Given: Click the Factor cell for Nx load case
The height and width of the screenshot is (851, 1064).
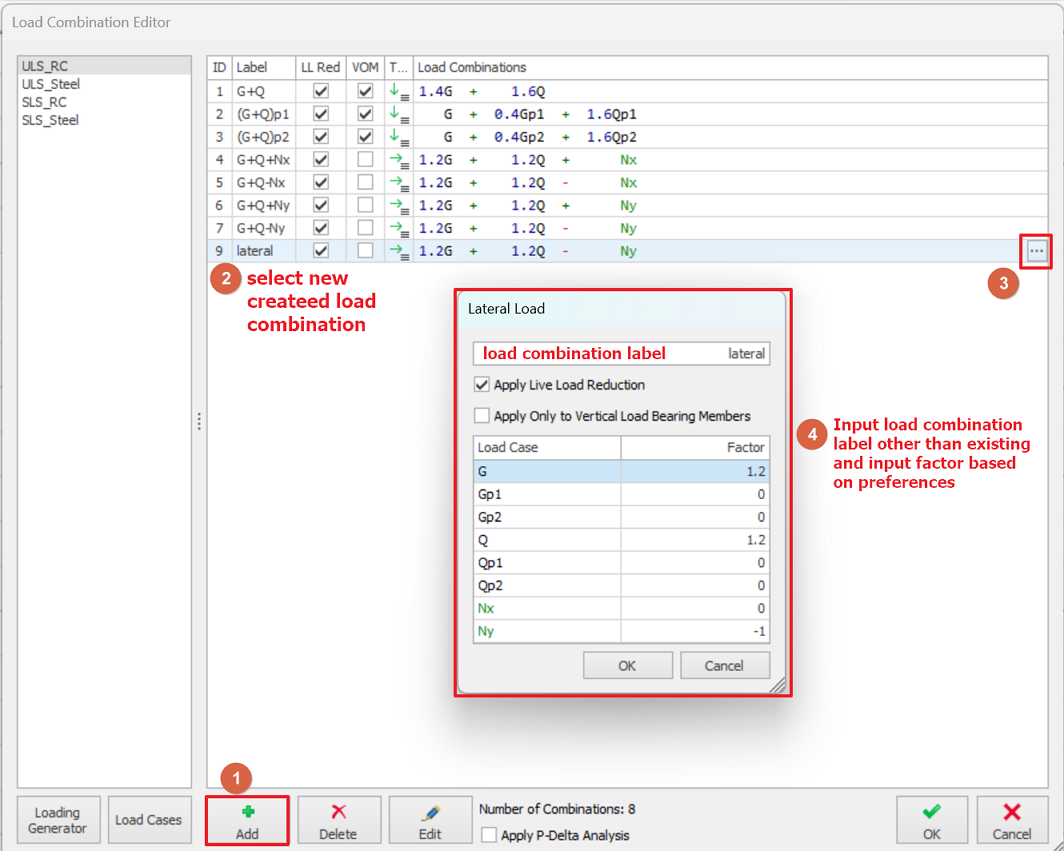Looking at the screenshot, I should click(x=695, y=608).
